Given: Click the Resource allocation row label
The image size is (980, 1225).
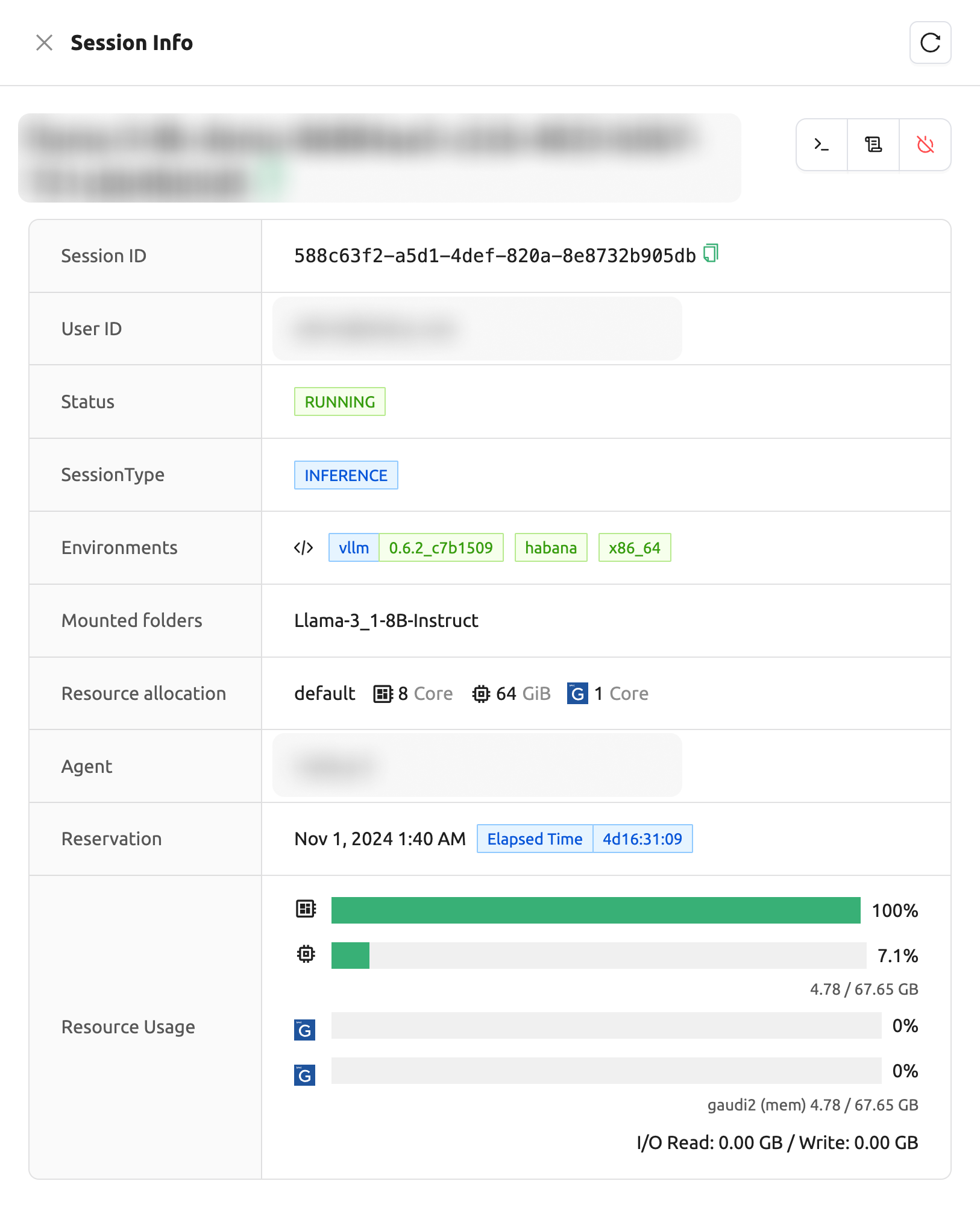Looking at the screenshot, I should 144,693.
